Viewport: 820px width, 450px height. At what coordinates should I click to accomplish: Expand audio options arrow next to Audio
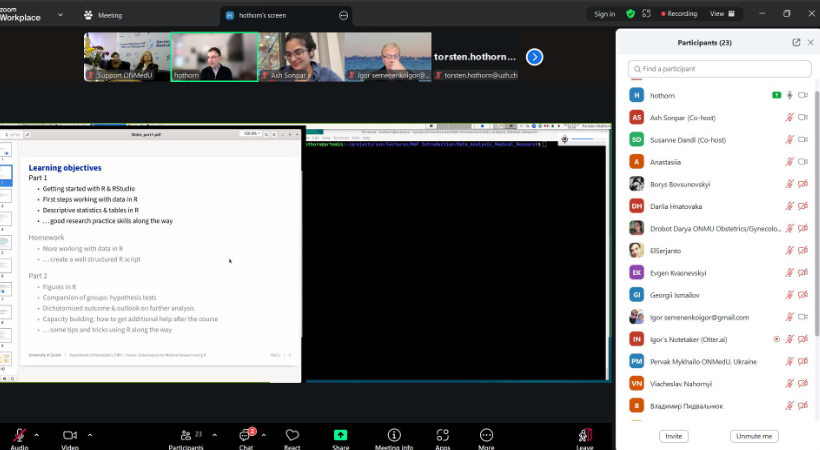click(x=37, y=435)
